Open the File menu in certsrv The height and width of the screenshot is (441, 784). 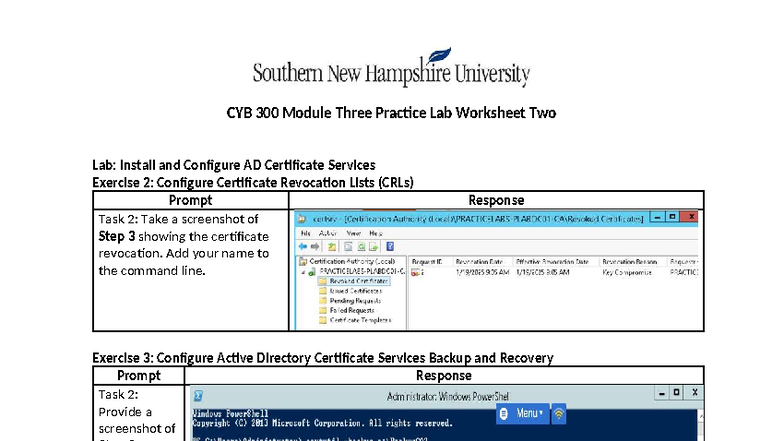[306, 234]
